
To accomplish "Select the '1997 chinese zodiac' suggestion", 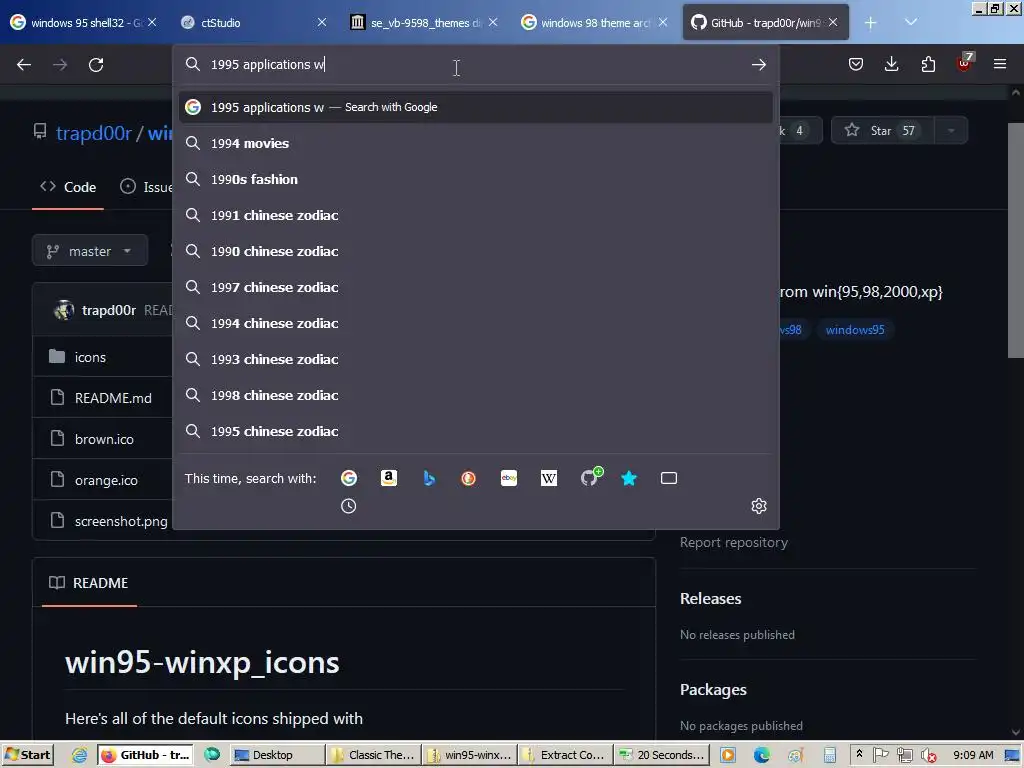I will [475, 287].
